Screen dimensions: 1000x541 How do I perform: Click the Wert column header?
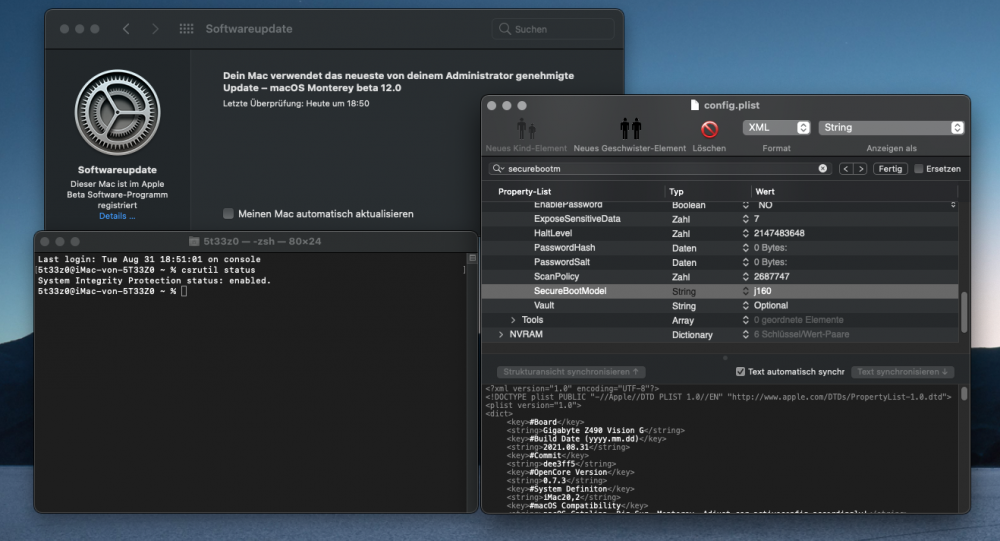(765, 191)
